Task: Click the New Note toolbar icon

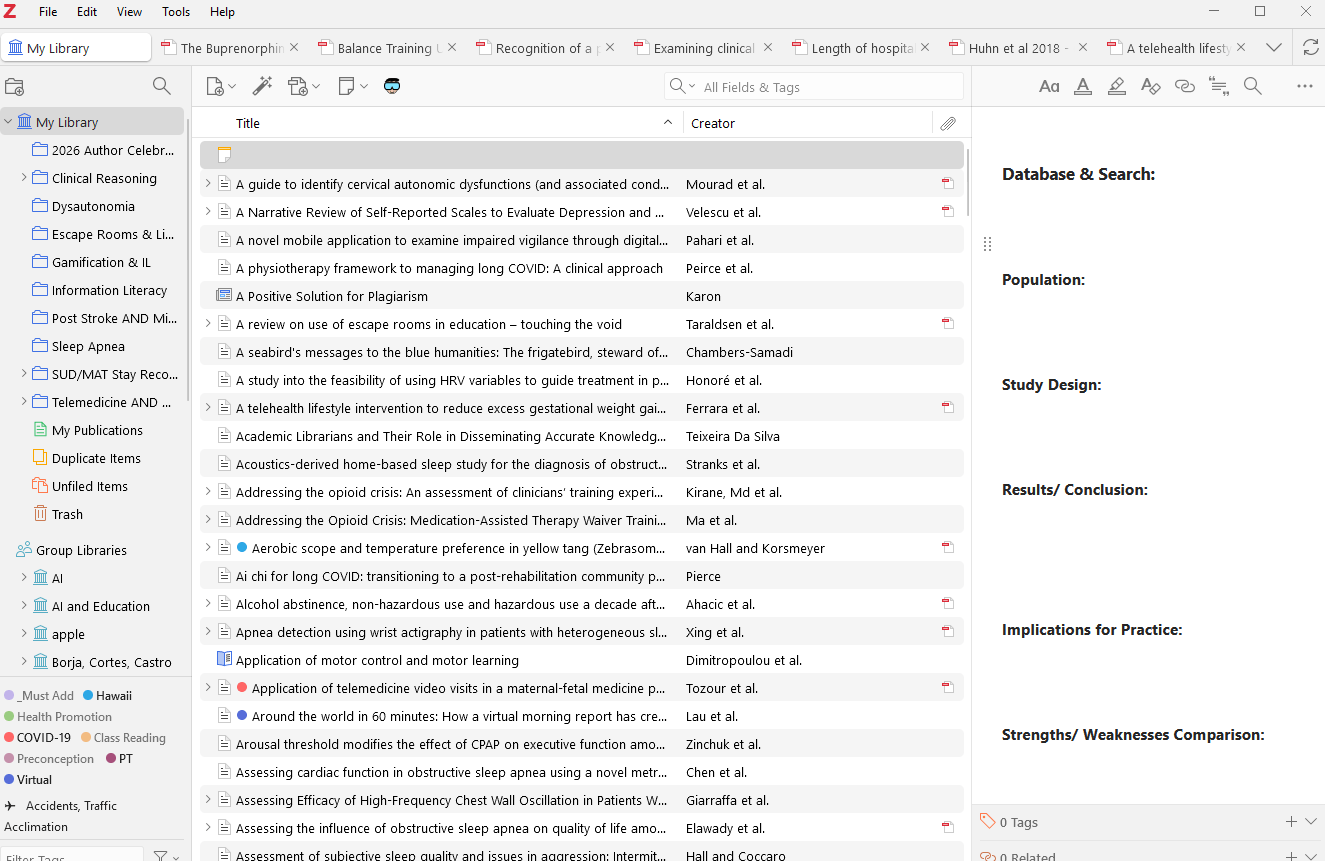Action: (352, 86)
